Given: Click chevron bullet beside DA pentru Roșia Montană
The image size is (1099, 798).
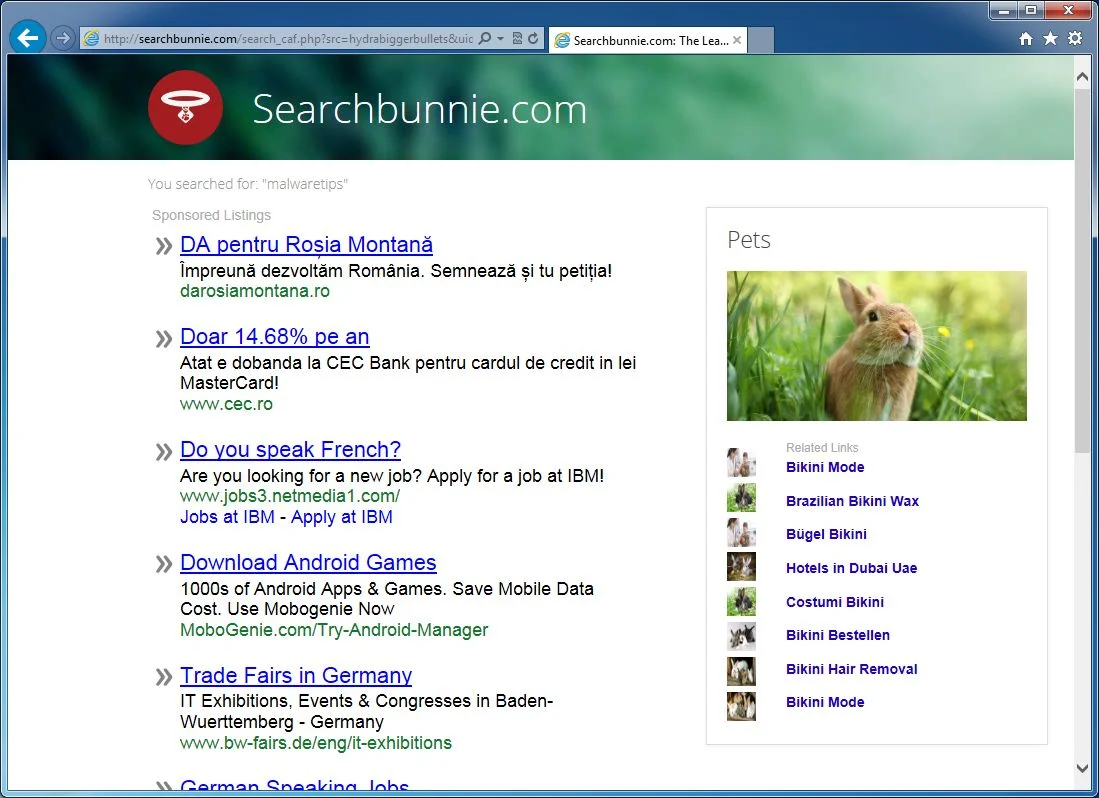Looking at the screenshot, I should point(164,246).
